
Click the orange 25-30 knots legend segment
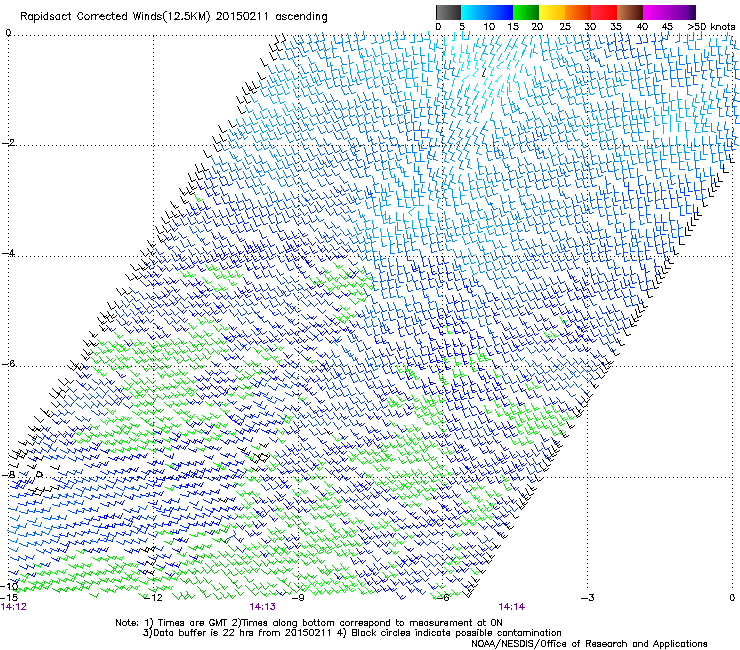tap(578, 12)
